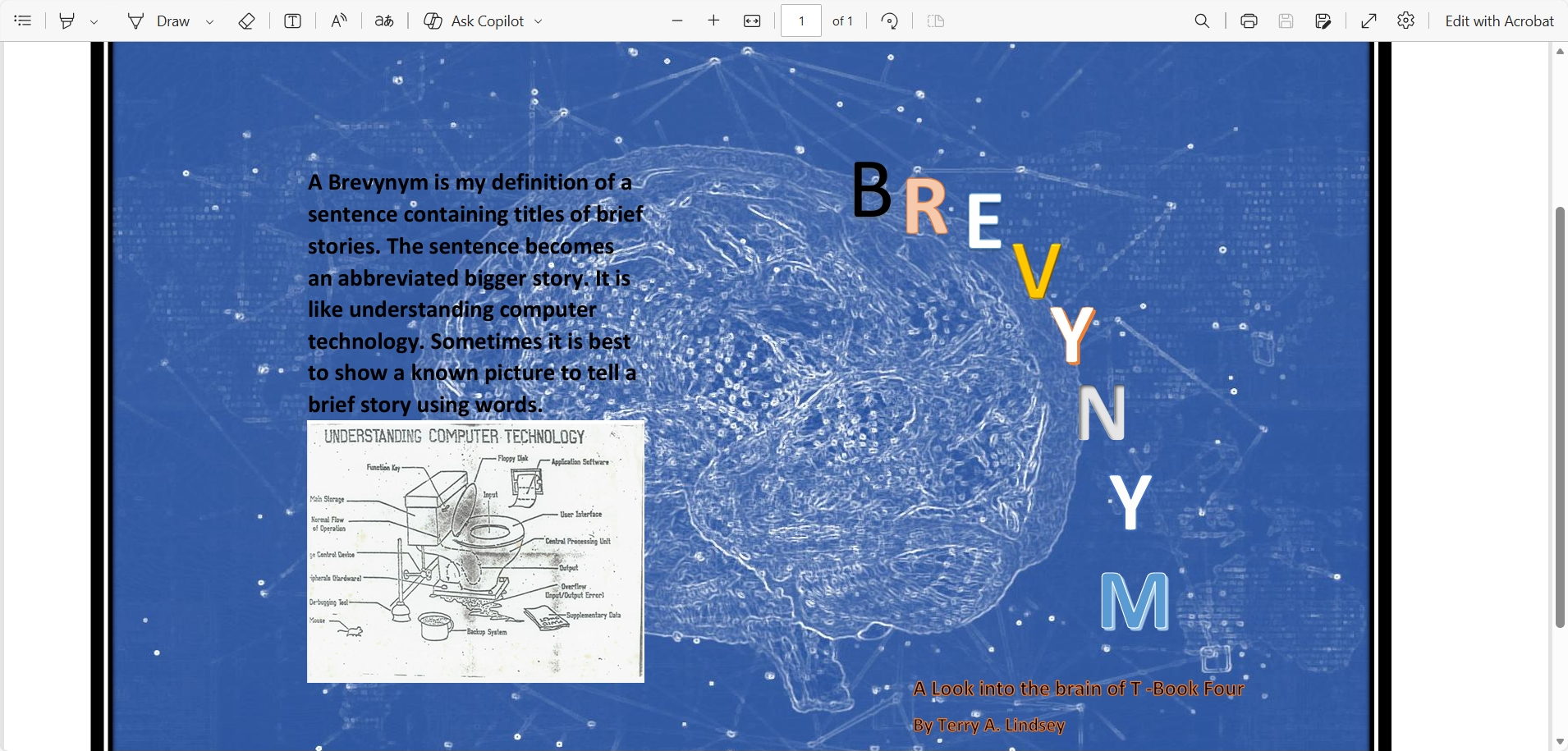The image size is (1568, 751).
Task: Select the Eraser tool
Action: pyautogui.click(x=246, y=21)
